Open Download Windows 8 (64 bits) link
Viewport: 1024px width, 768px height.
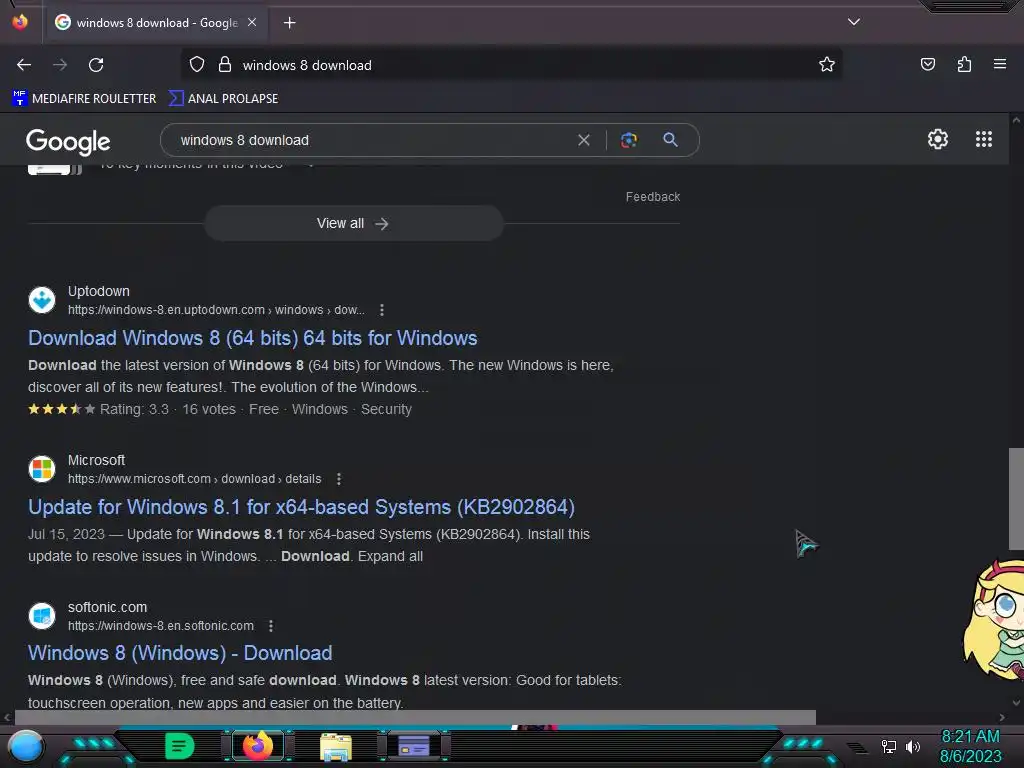pos(253,338)
